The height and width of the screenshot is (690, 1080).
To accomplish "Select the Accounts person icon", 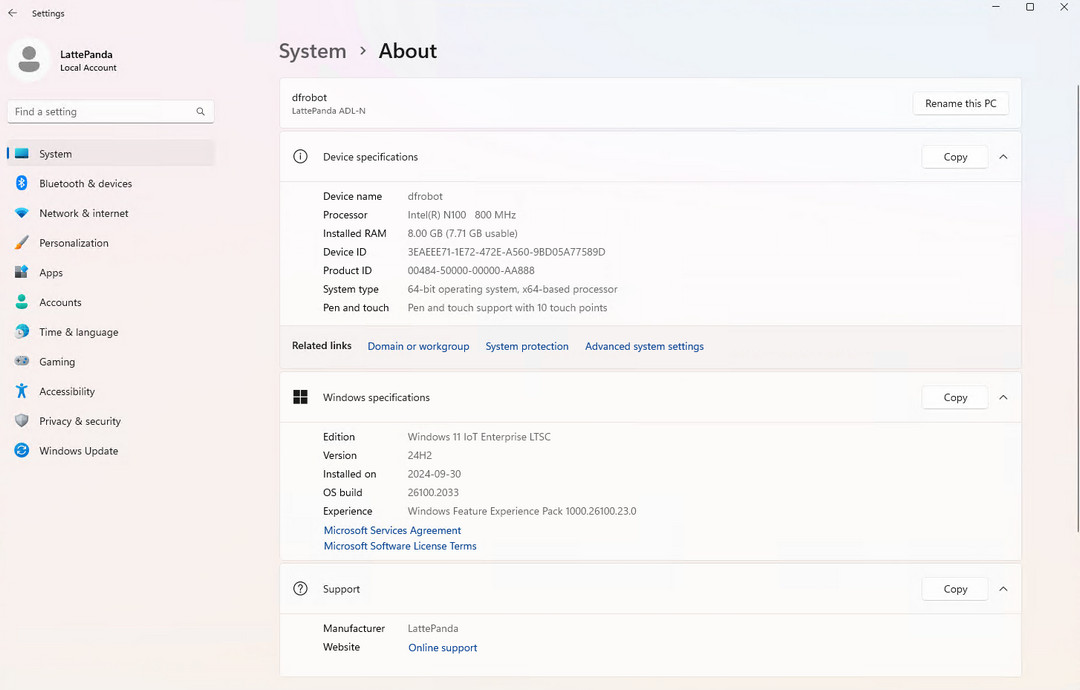I will coord(21,302).
